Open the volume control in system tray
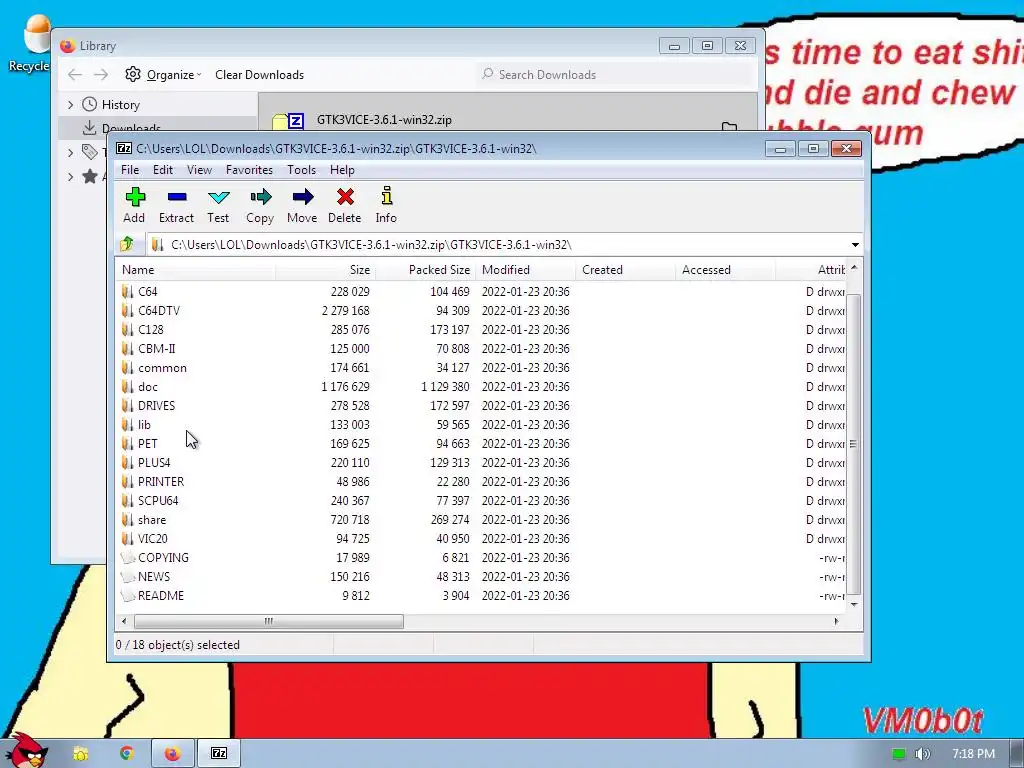The height and width of the screenshot is (768, 1024). (922, 754)
